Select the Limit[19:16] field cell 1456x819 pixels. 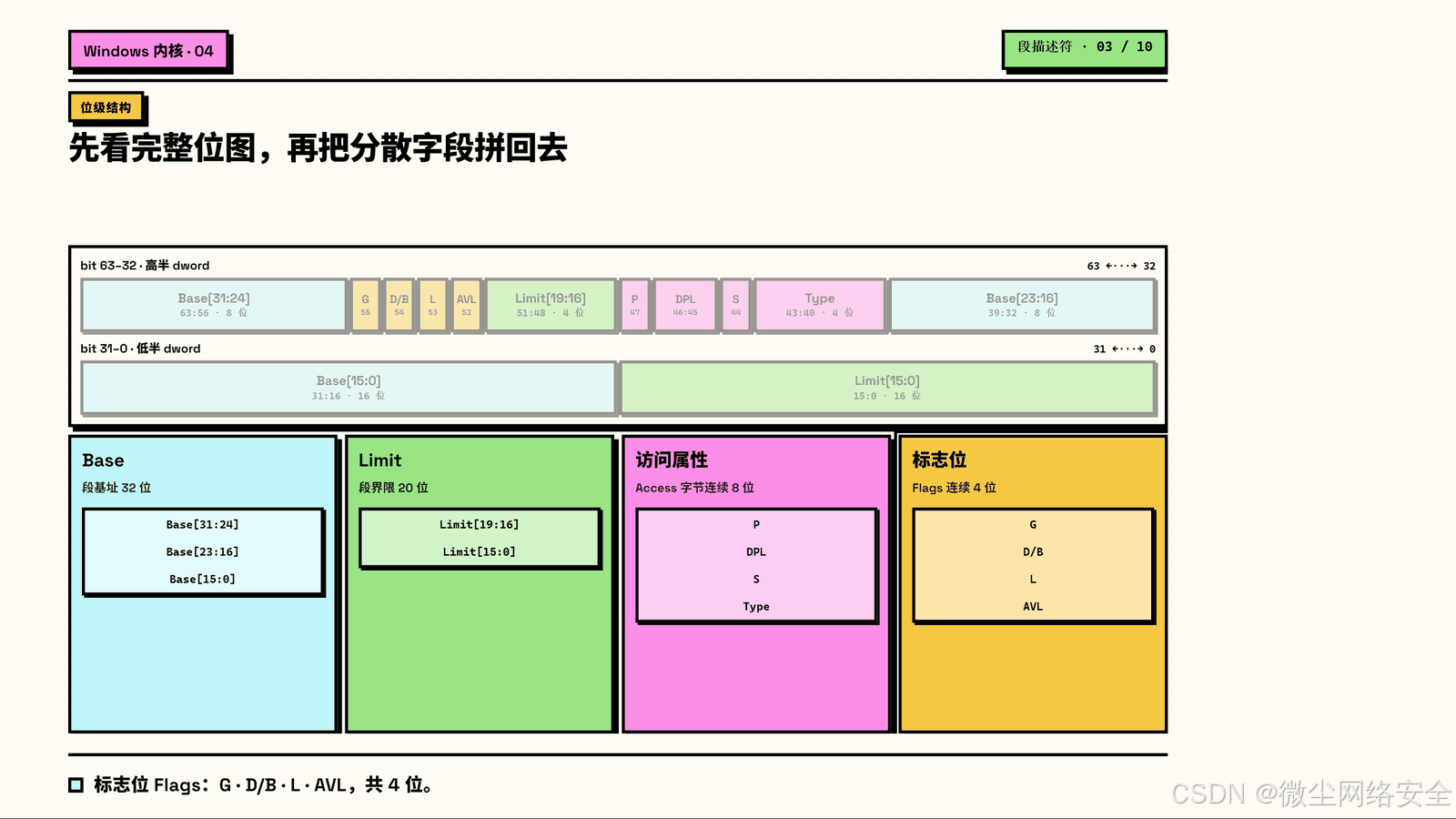click(x=551, y=305)
